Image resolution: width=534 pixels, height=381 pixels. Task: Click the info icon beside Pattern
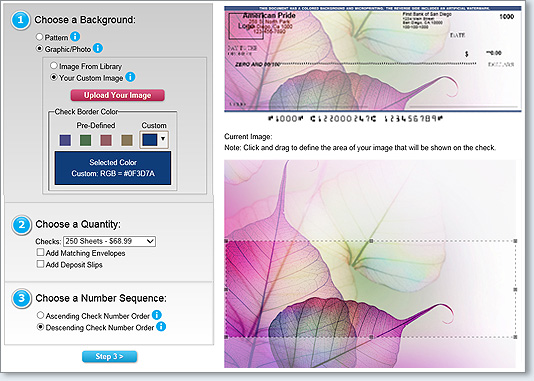point(75,36)
